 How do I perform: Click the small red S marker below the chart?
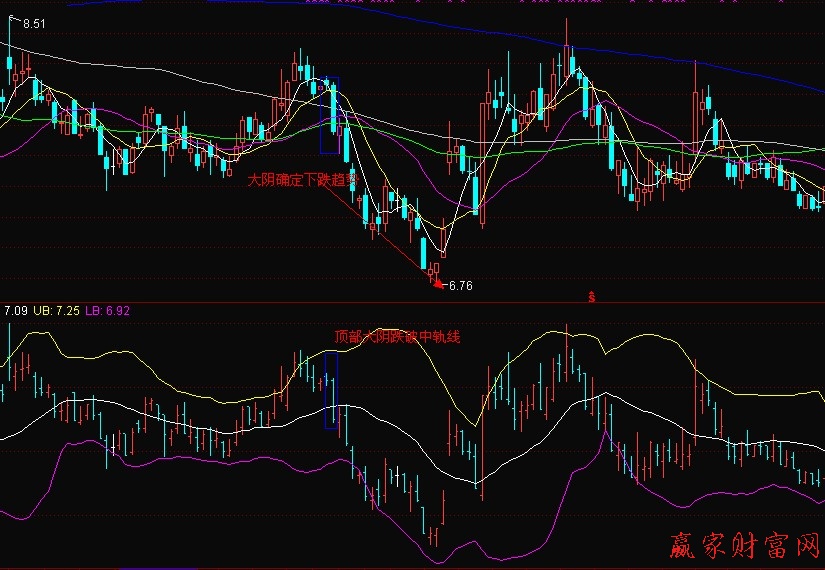[592, 296]
